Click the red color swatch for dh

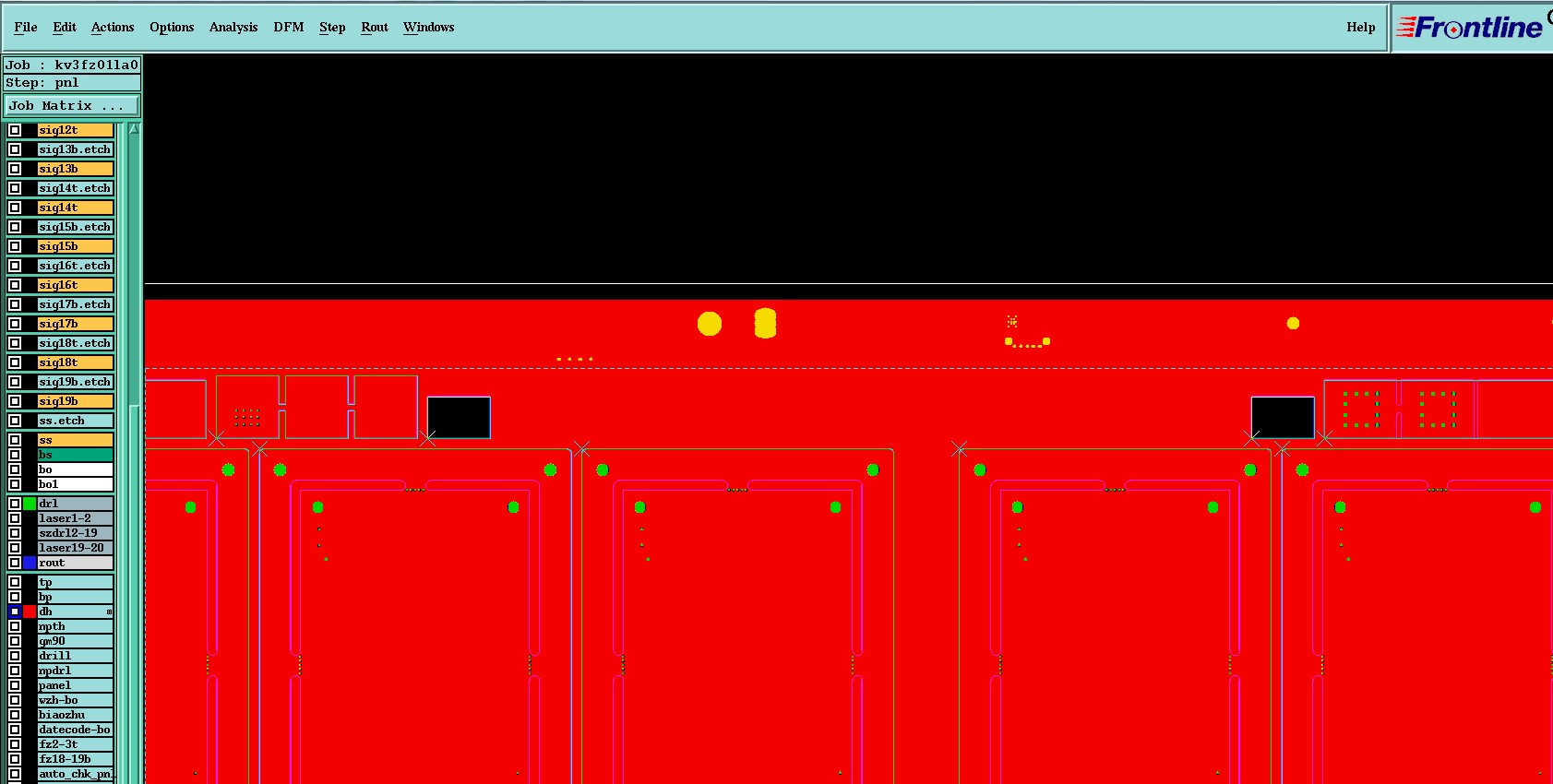click(x=30, y=612)
